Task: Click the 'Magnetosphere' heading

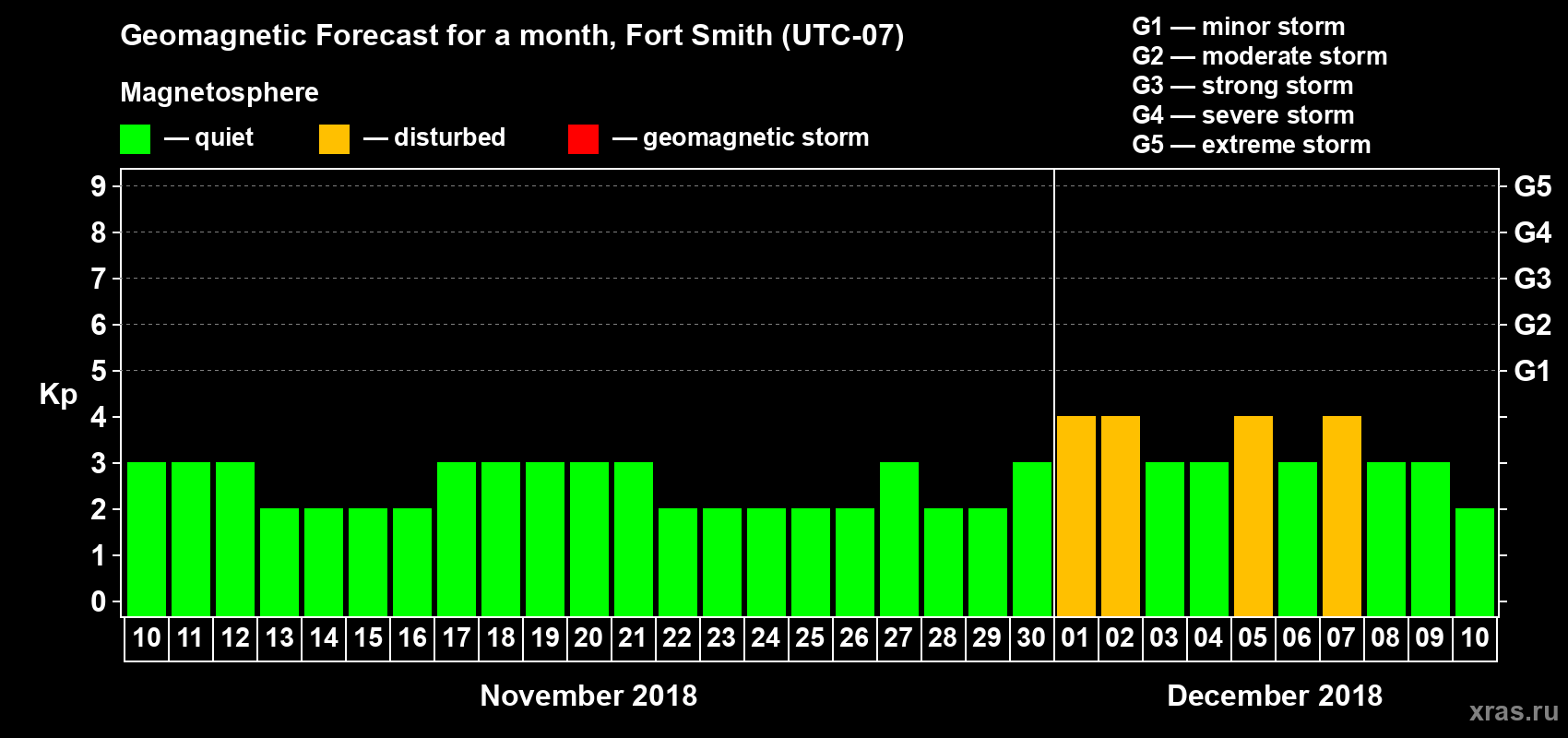Action: [x=220, y=93]
